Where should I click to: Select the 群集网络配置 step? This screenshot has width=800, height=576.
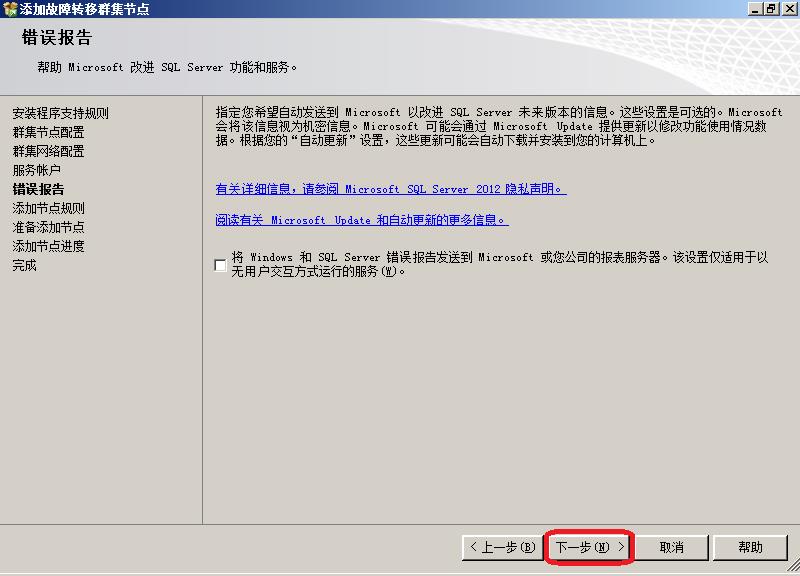coord(48,151)
